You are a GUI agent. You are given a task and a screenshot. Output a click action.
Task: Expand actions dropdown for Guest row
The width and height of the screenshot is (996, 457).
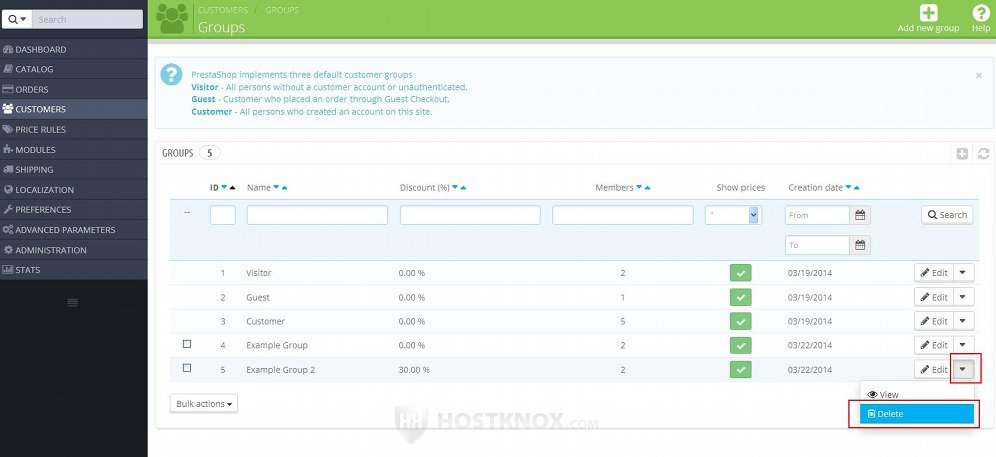(964, 297)
